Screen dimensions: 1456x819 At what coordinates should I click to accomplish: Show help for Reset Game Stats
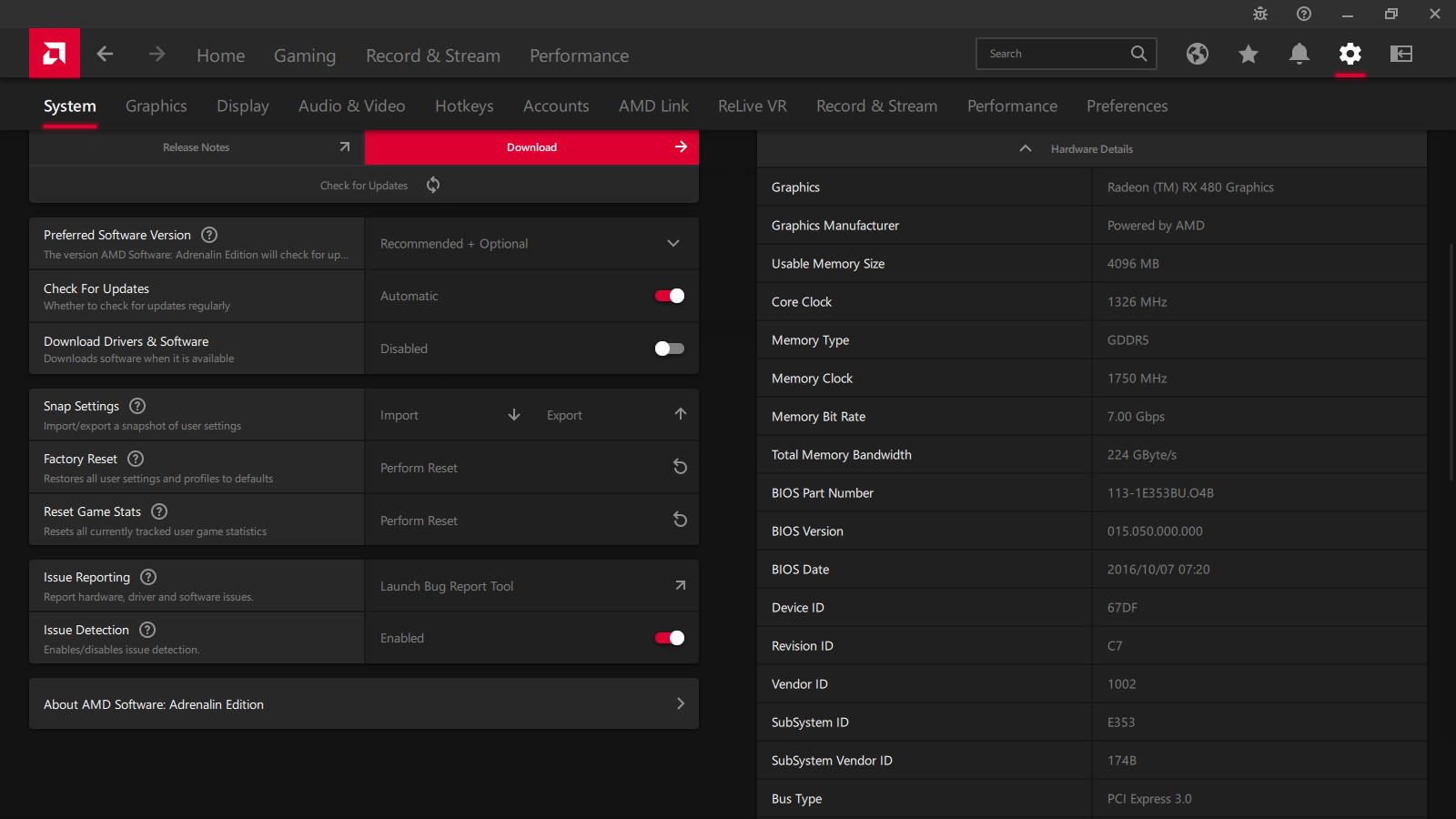coord(159,511)
